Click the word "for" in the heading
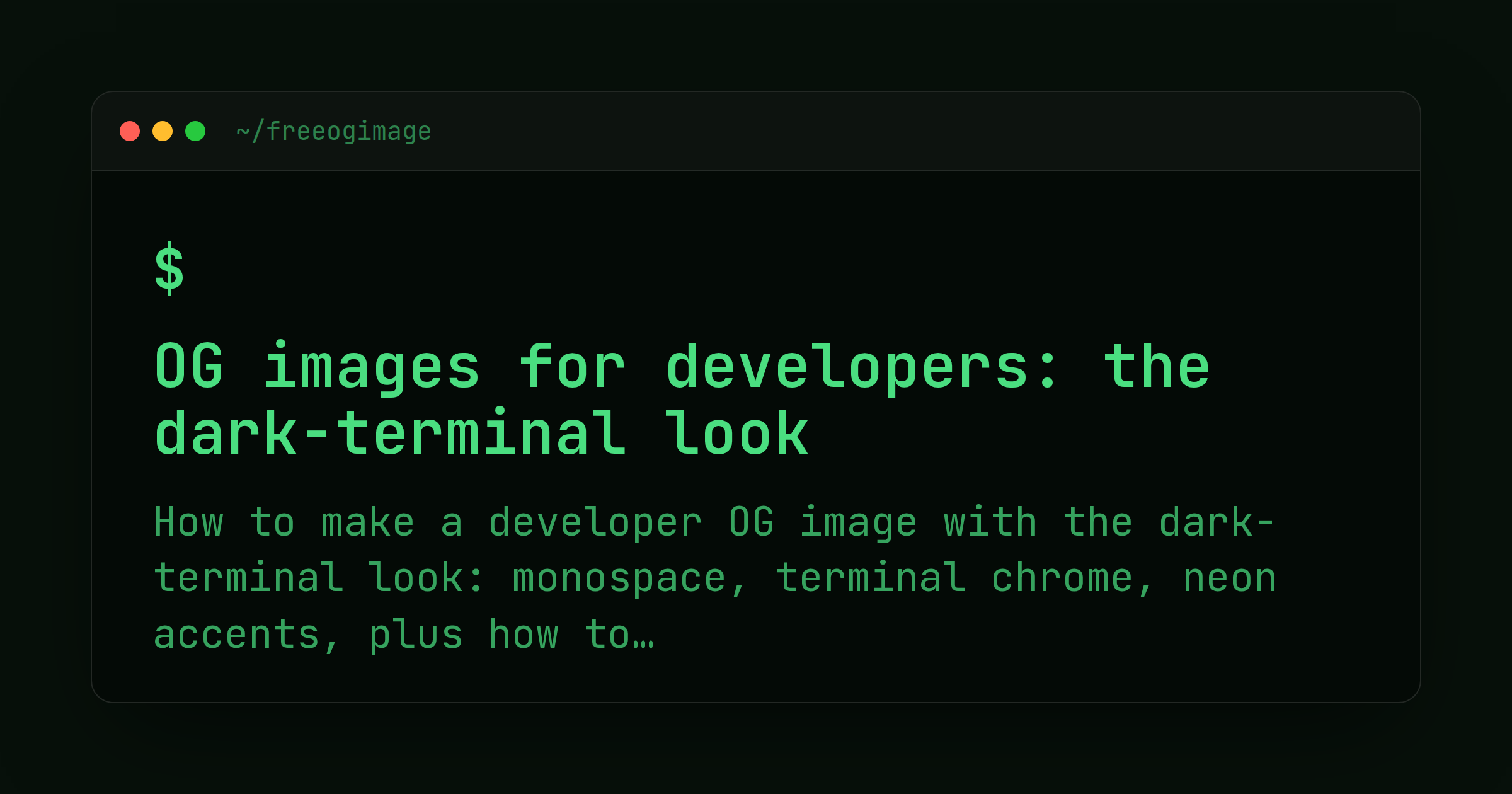The width and height of the screenshot is (1512, 794). point(572,366)
